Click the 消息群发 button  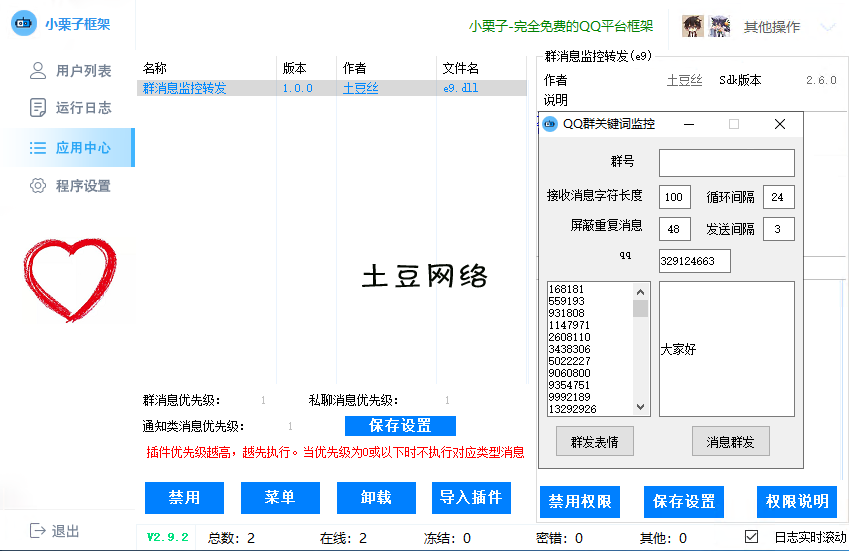(x=730, y=442)
